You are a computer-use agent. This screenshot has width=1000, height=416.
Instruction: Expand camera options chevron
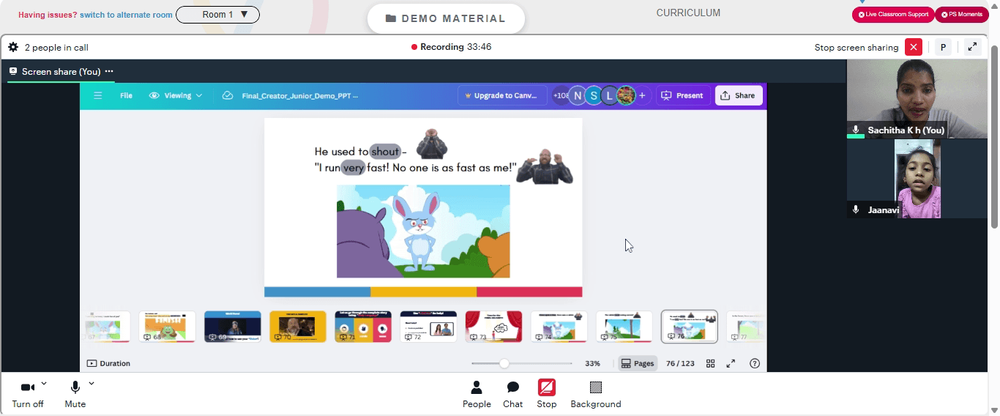(44, 383)
